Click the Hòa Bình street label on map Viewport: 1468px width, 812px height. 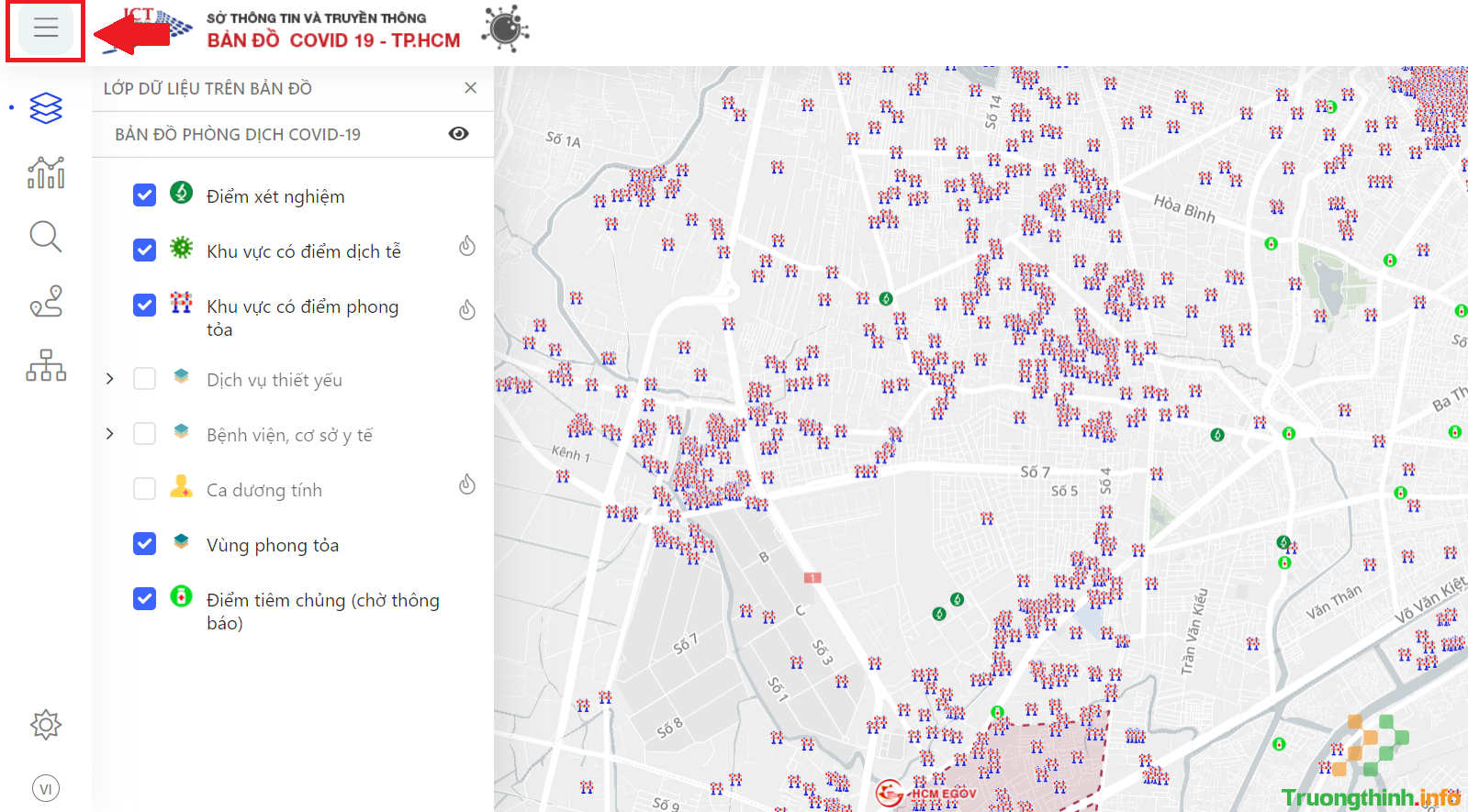1184,208
